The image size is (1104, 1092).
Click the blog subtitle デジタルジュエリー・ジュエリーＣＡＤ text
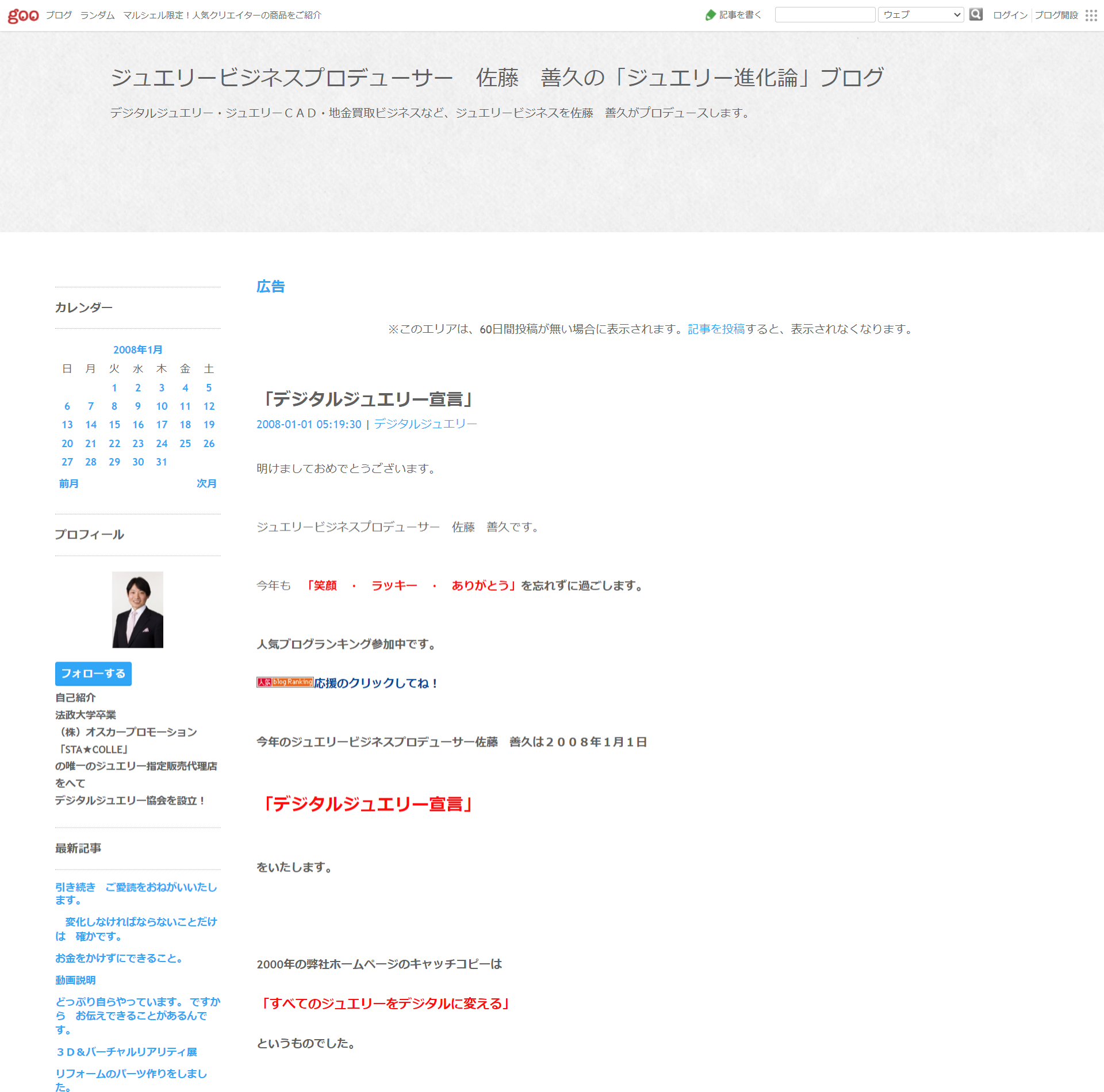point(431,113)
